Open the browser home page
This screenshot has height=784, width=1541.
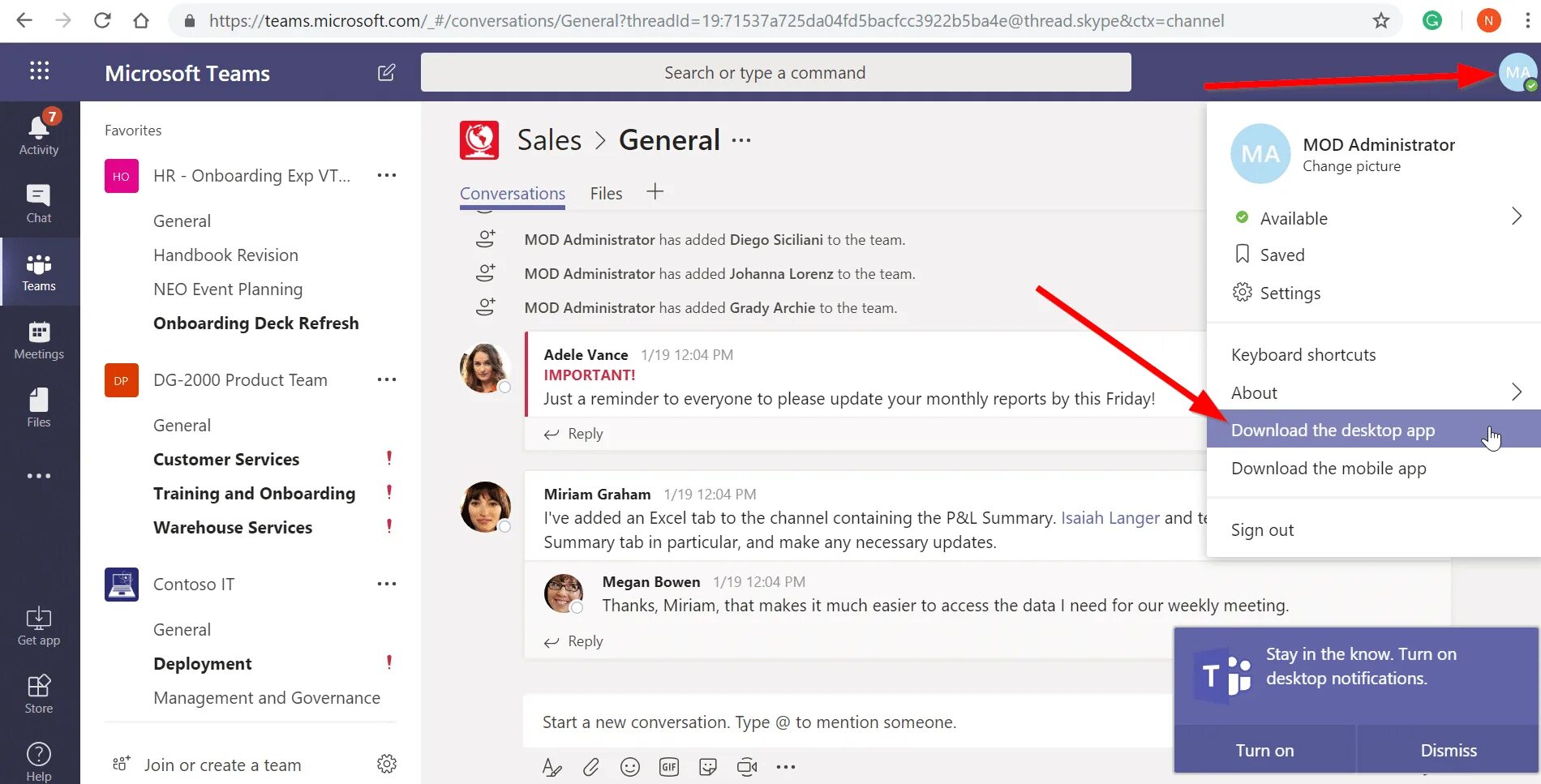141,20
